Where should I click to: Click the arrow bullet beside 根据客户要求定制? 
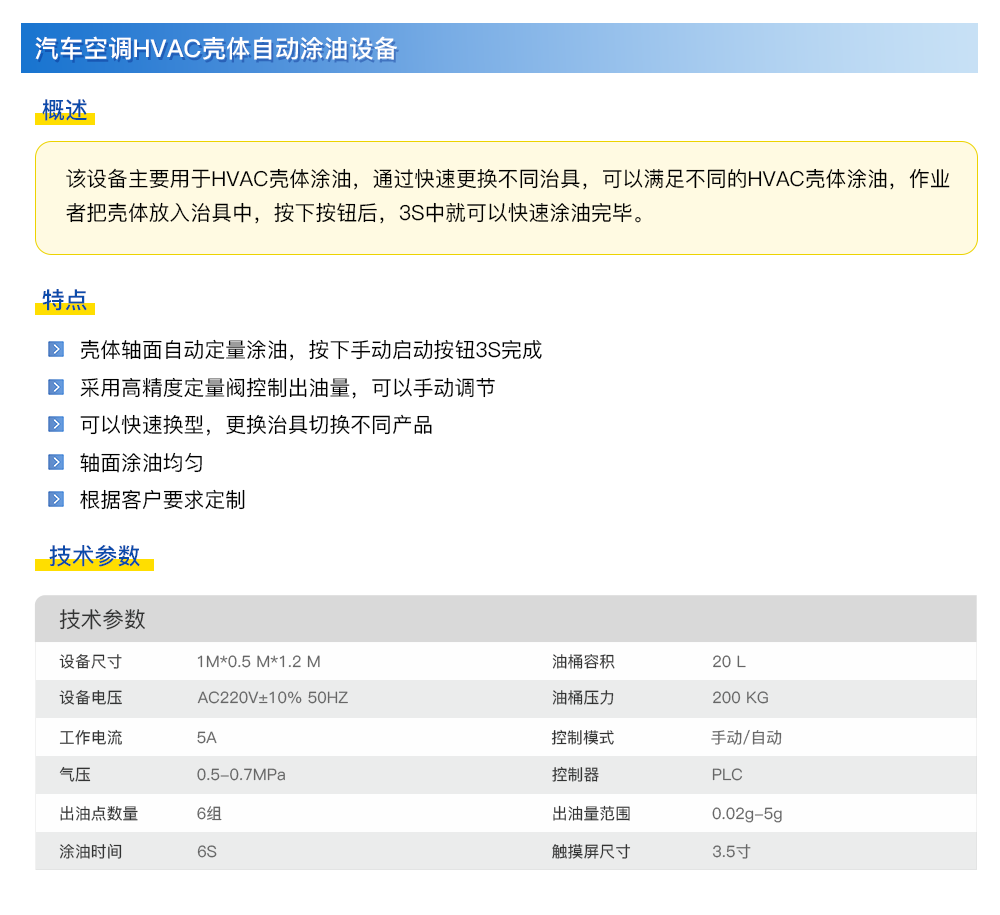(56, 499)
